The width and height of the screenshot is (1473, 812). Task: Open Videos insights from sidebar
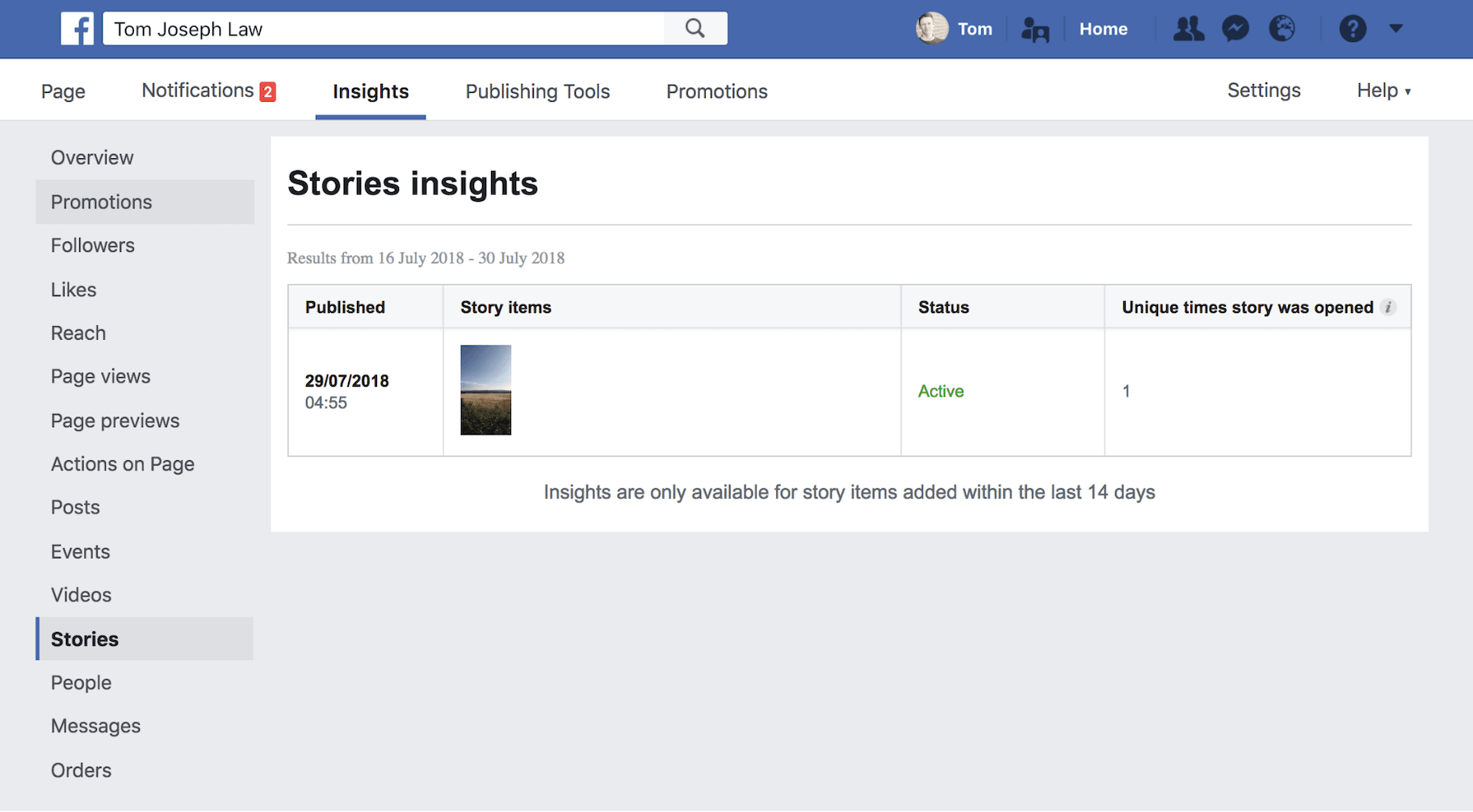81,595
